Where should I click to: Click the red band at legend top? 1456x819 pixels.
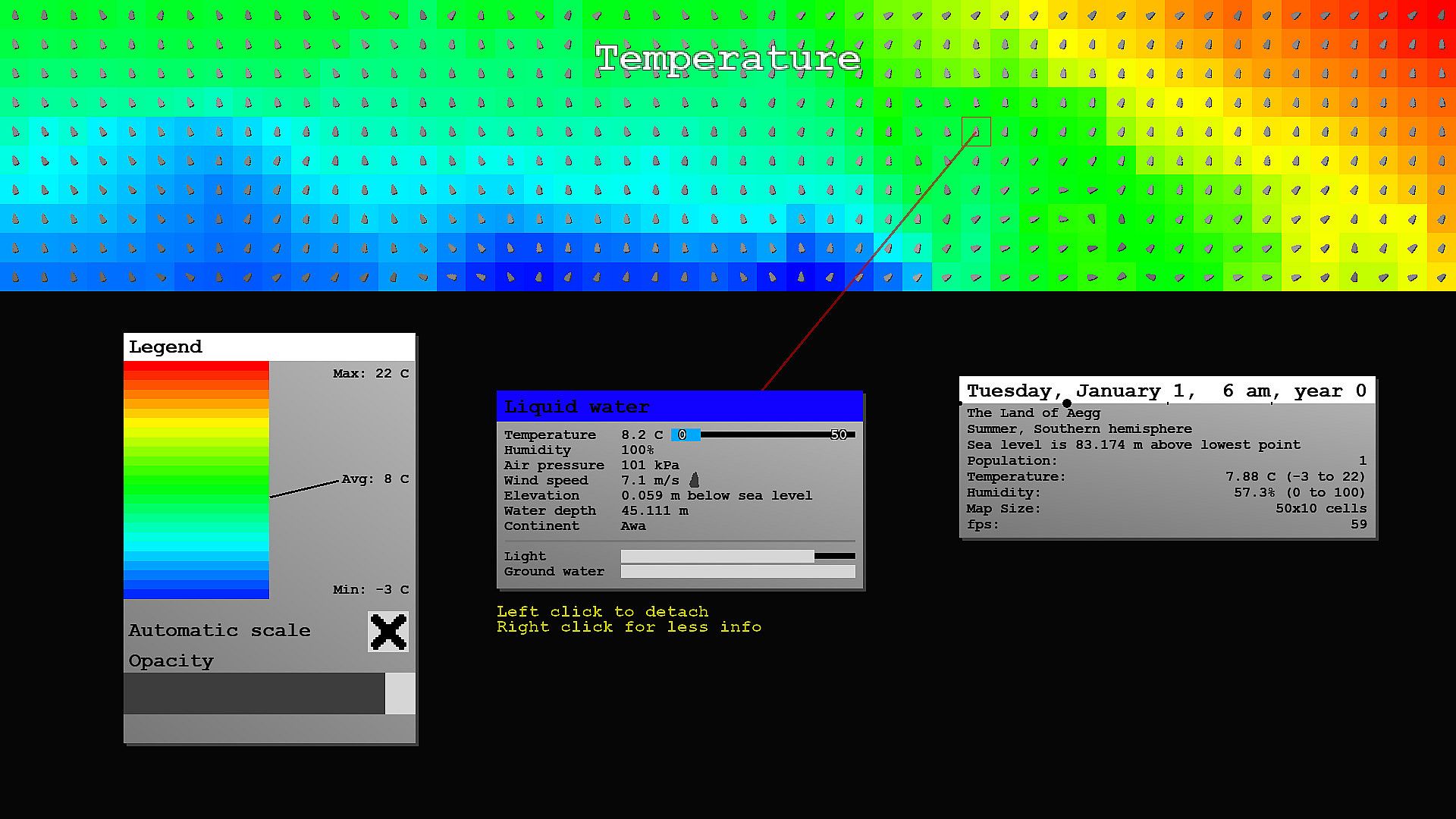tap(196, 367)
